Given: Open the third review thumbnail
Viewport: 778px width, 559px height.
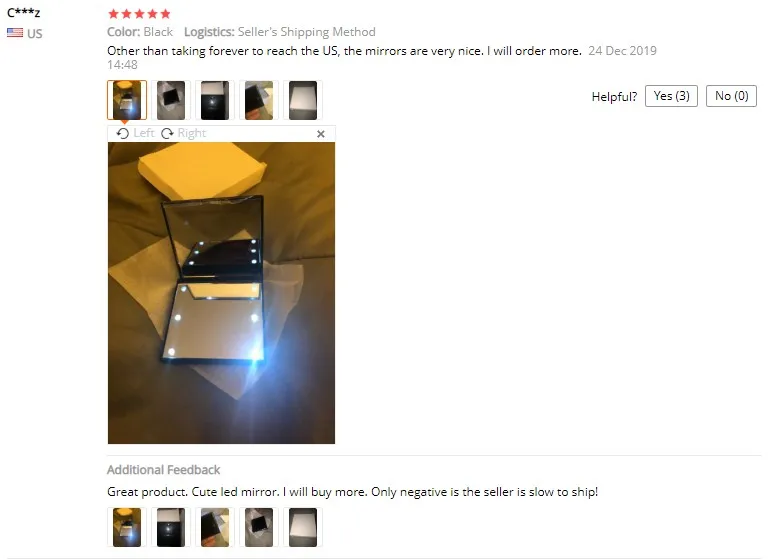Looking at the screenshot, I should click(215, 100).
